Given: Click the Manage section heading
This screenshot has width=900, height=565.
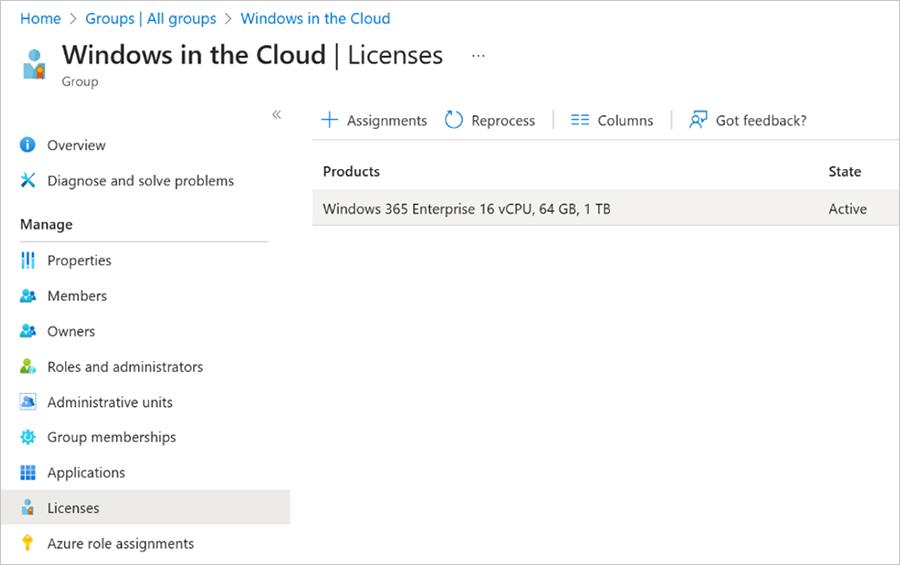Looking at the screenshot, I should pos(46,225).
